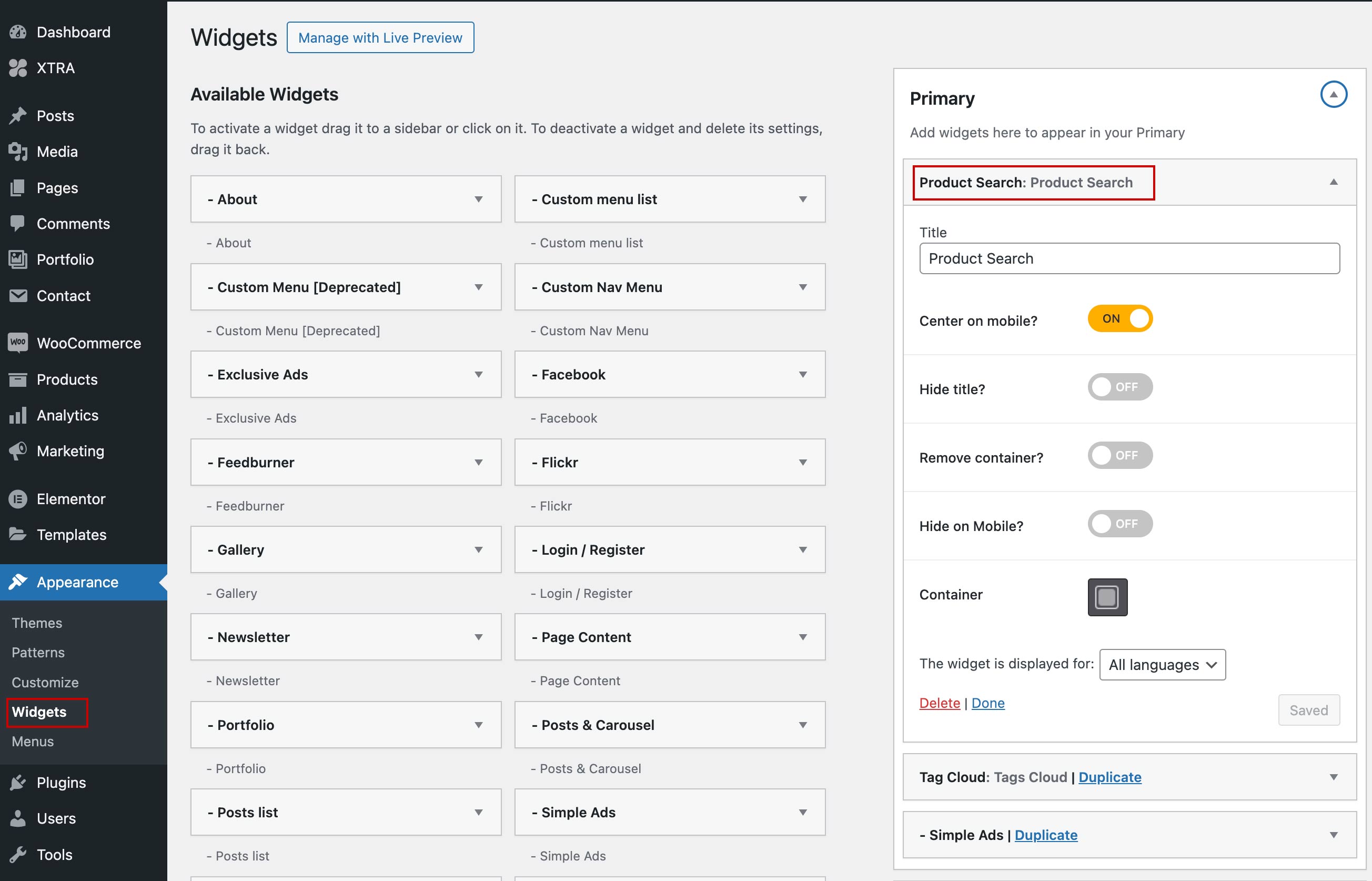Screen dimensions: 1372x881
Task: Open the All languages dropdown
Action: (x=1162, y=665)
